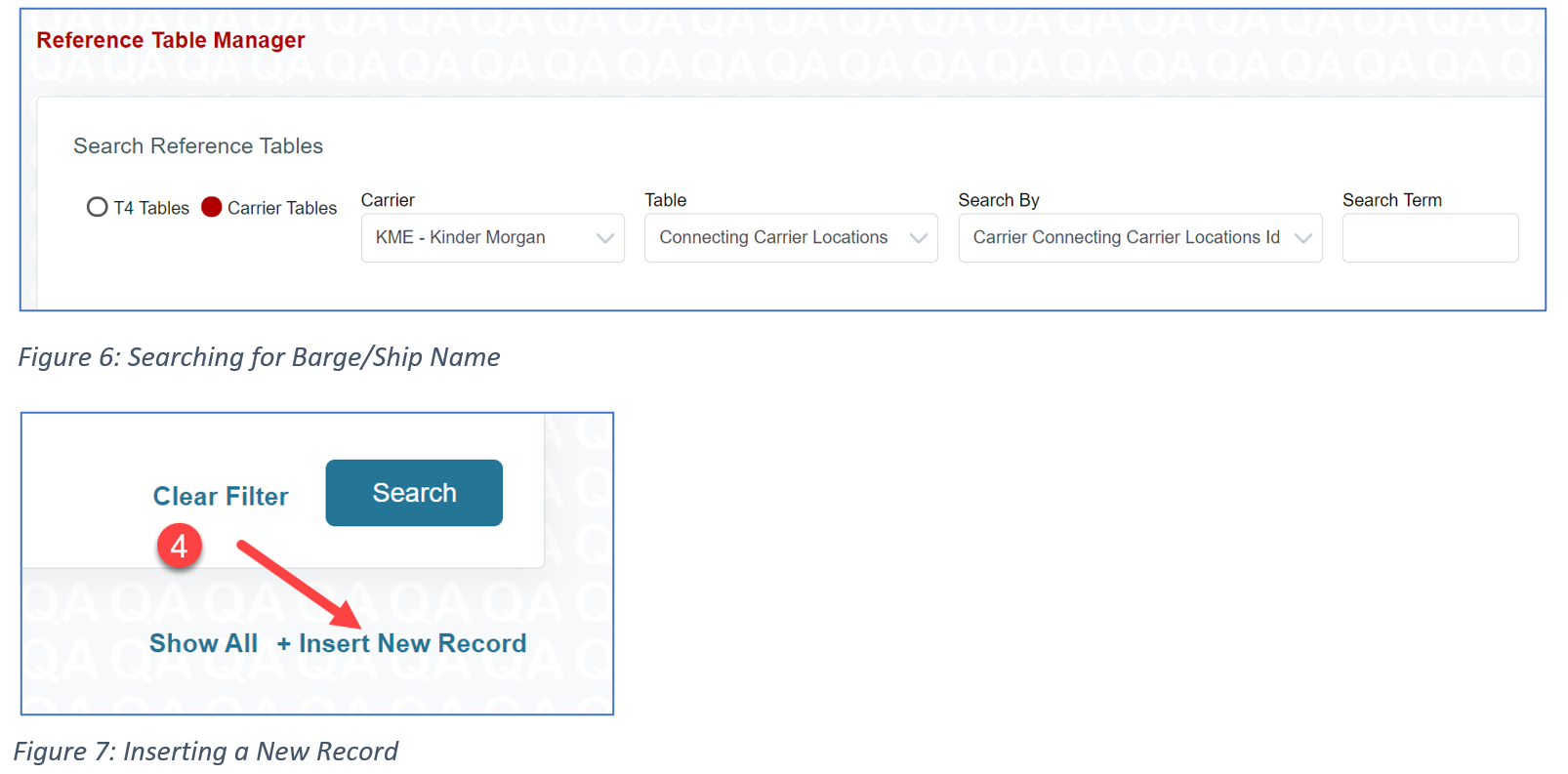Click the Show All link
This screenshot has height=774, width=1568.
[203, 643]
